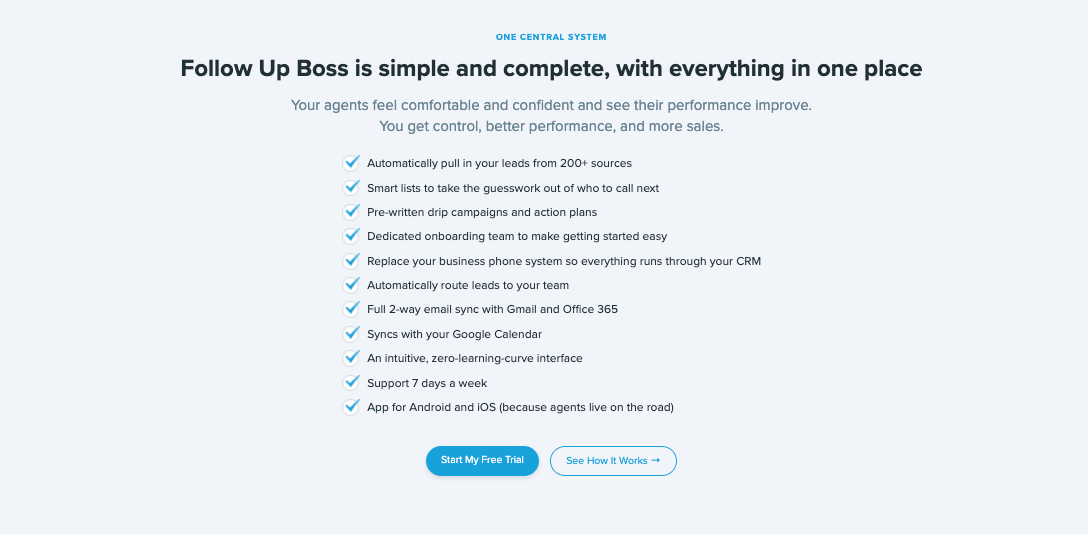Viewport: 1088px width, 534px height.
Task: Click checkmark next to Support 7 days
Action: point(351,382)
